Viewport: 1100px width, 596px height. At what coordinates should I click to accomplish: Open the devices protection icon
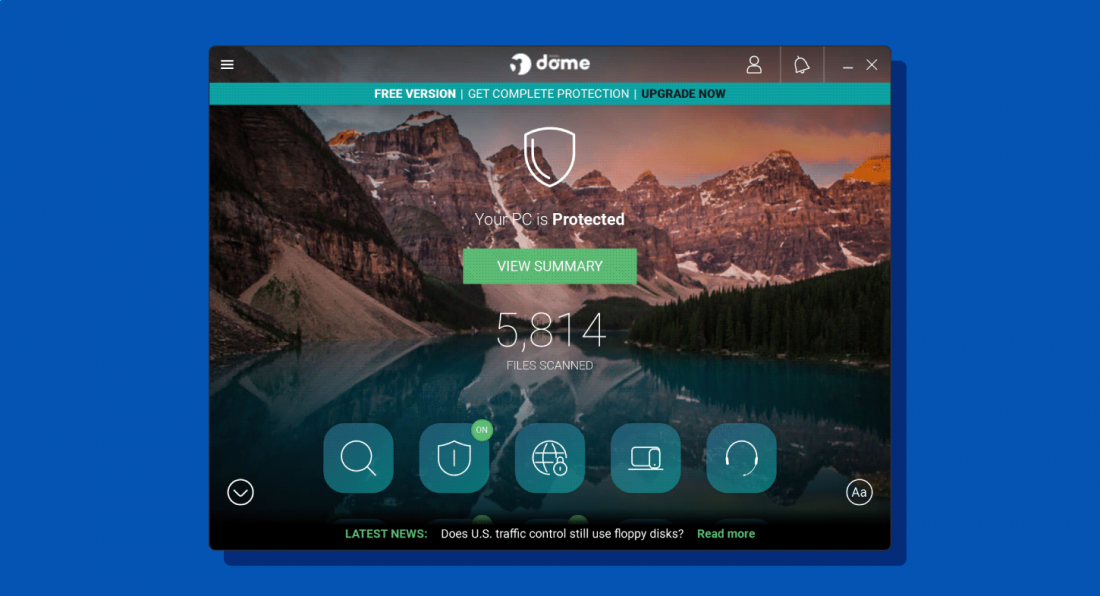(x=645, y=458)
